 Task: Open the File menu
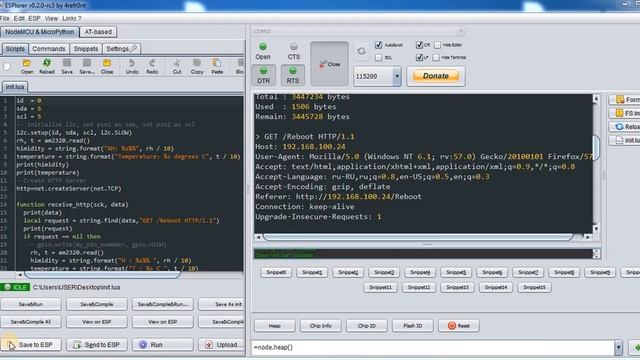point(4,18)
